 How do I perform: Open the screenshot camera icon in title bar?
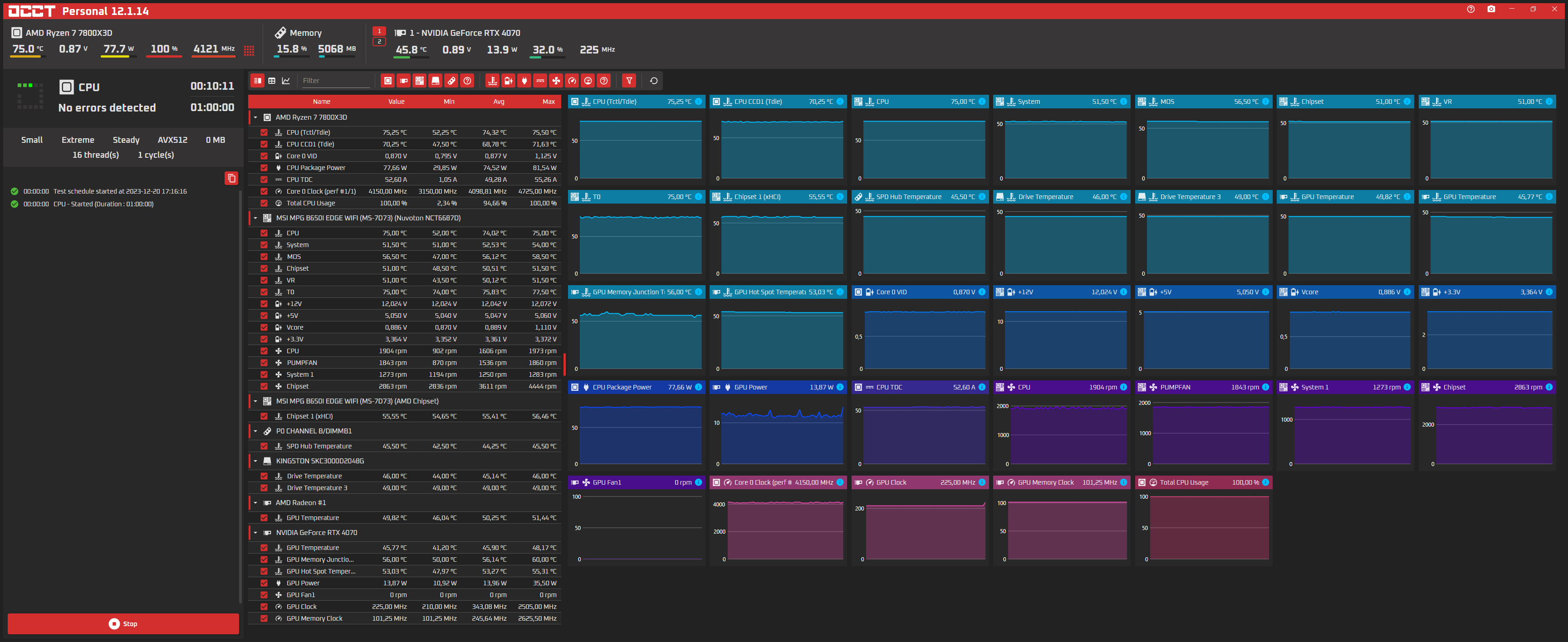click(x=1491, y=9)
